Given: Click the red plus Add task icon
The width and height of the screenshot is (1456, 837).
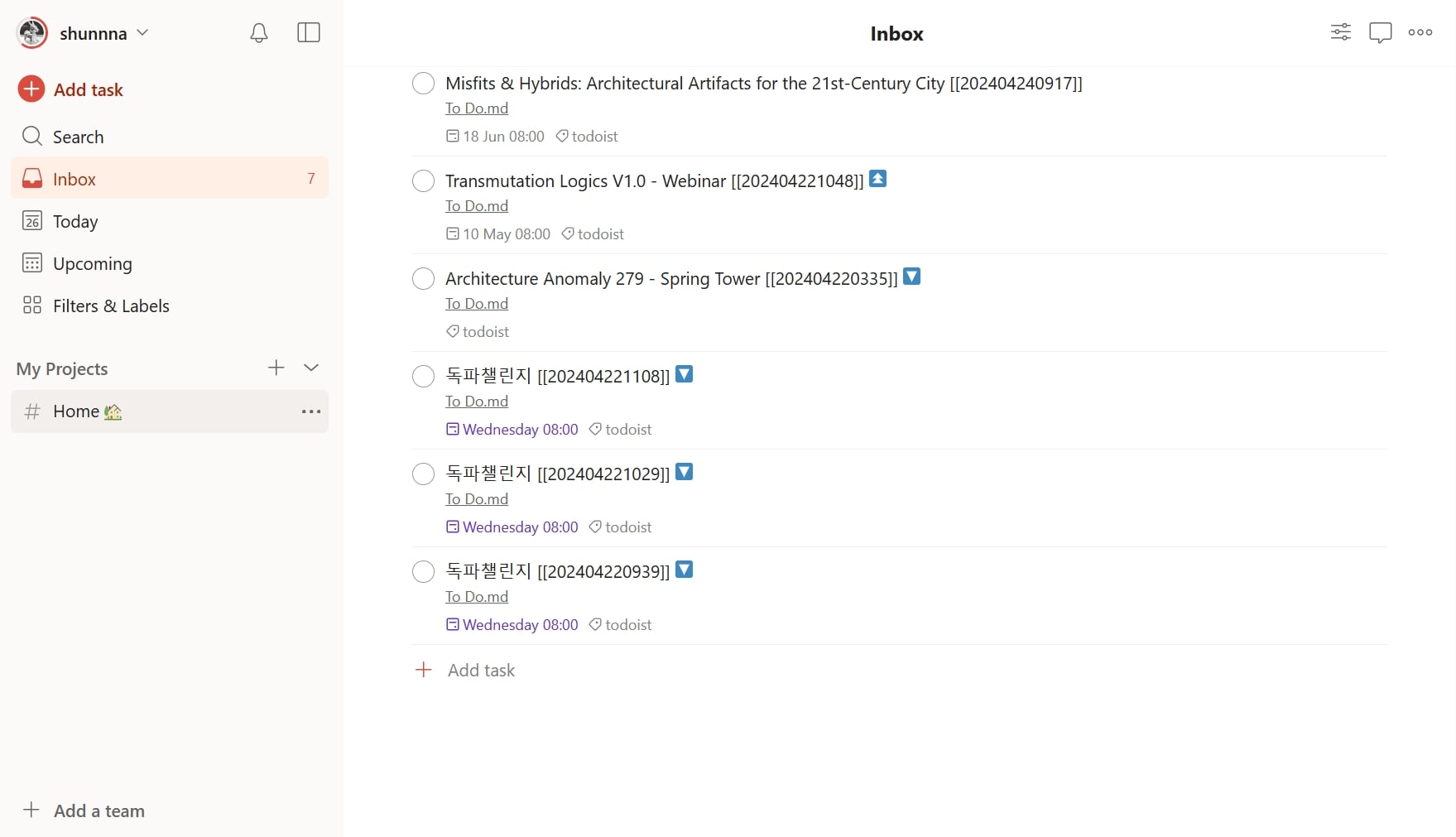Looking at the screenshot, I should [31, 89].
